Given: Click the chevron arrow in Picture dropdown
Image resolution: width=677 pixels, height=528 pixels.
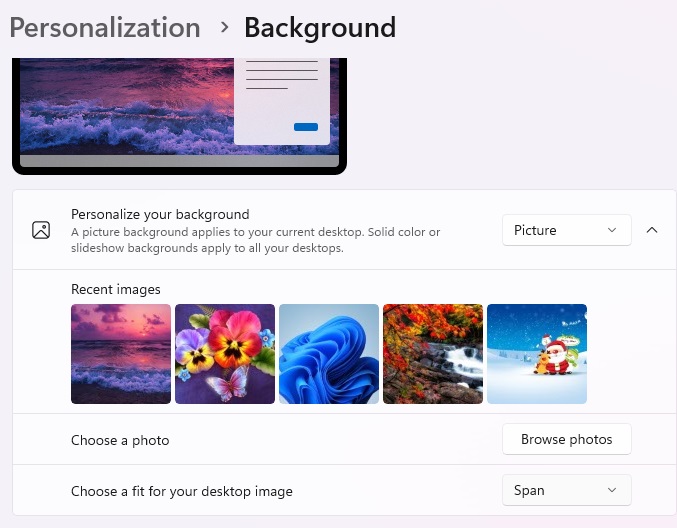Looking at the screenshot, I should point(612,230).
